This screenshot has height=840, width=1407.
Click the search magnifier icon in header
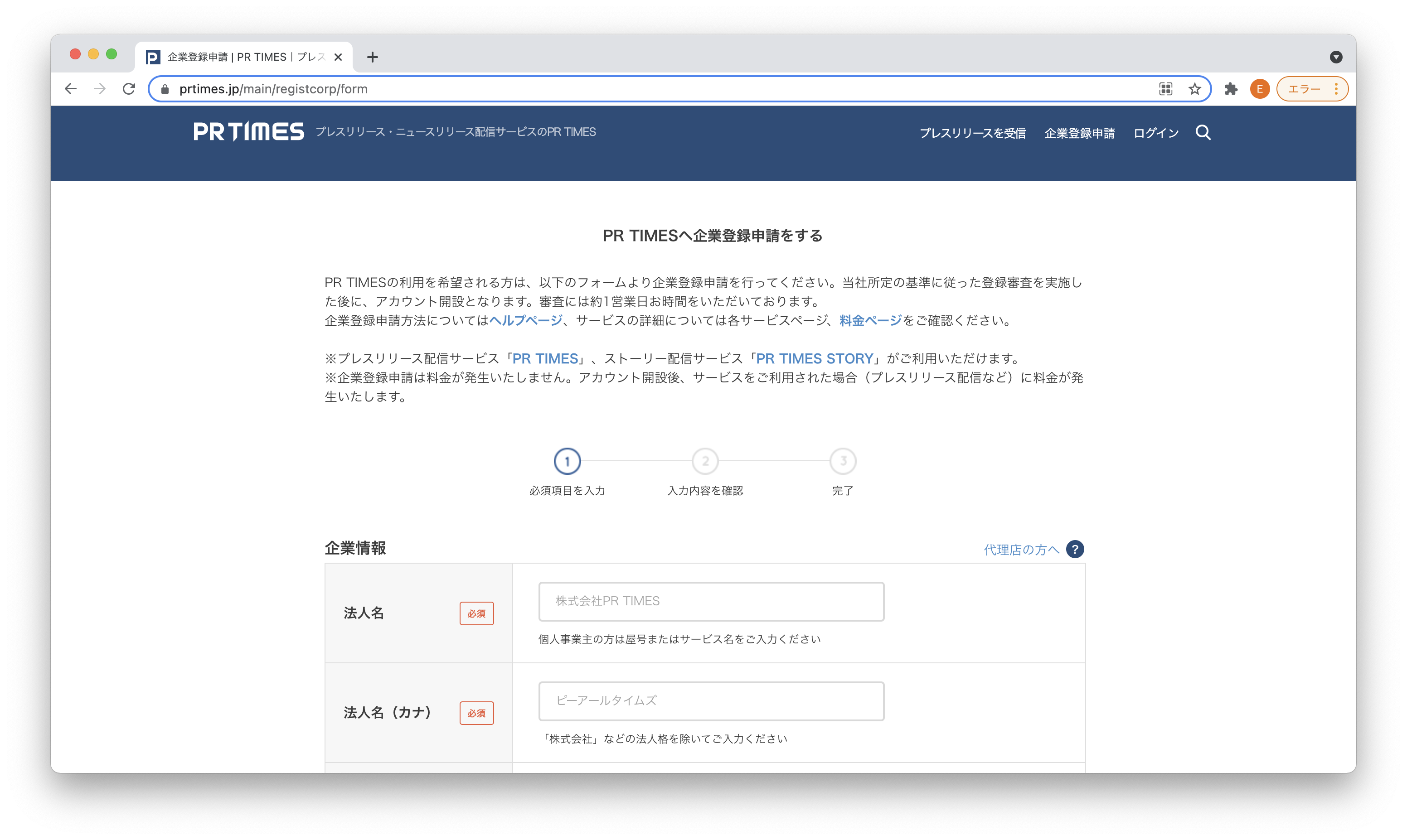(1203, 132)
